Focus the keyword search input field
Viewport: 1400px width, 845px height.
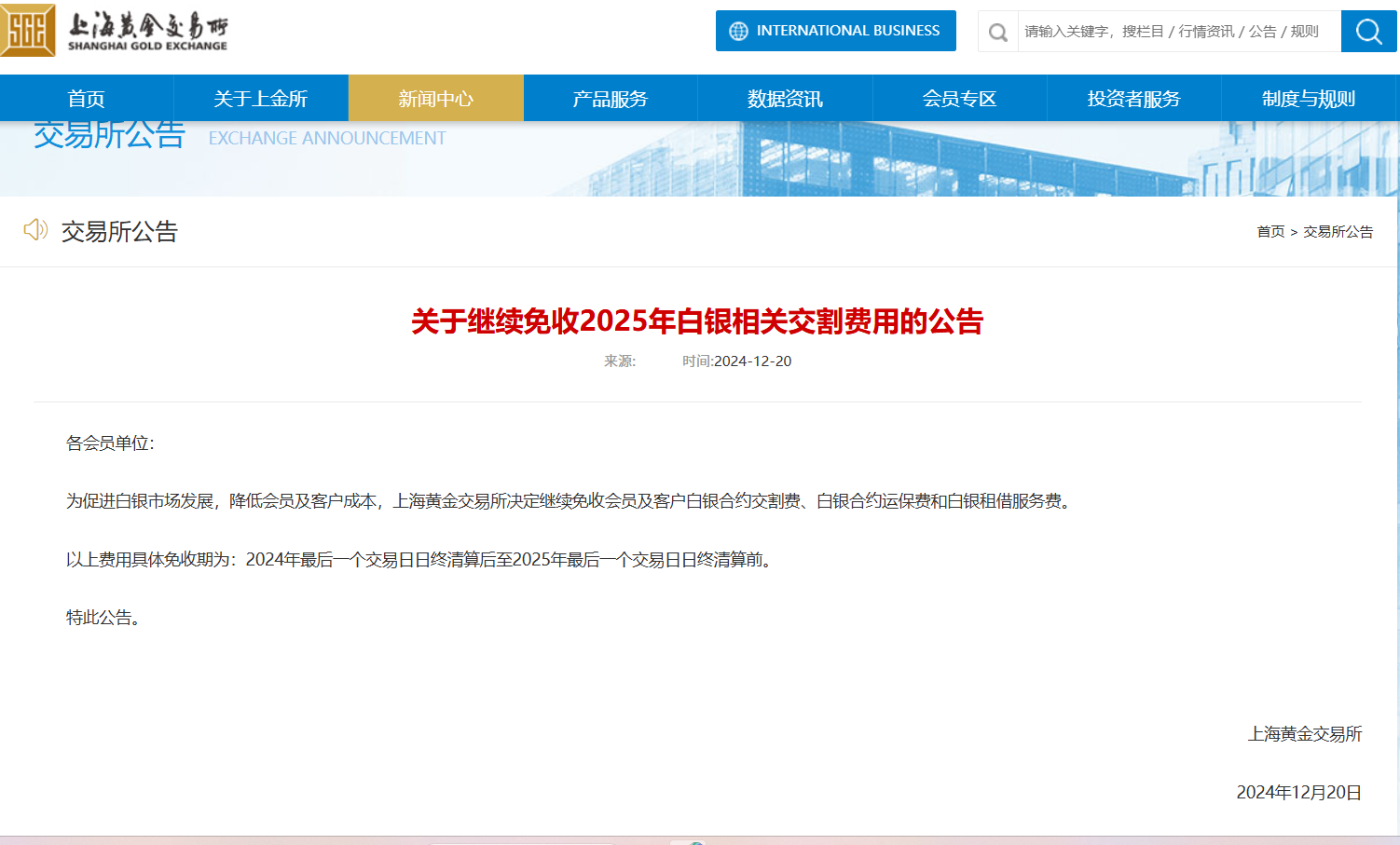click(x=1178, y=32)
